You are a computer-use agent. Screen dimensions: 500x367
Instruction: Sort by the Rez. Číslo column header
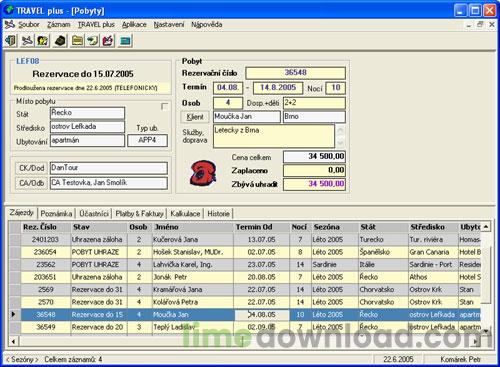pyautogui.click(x=46, y=227)
